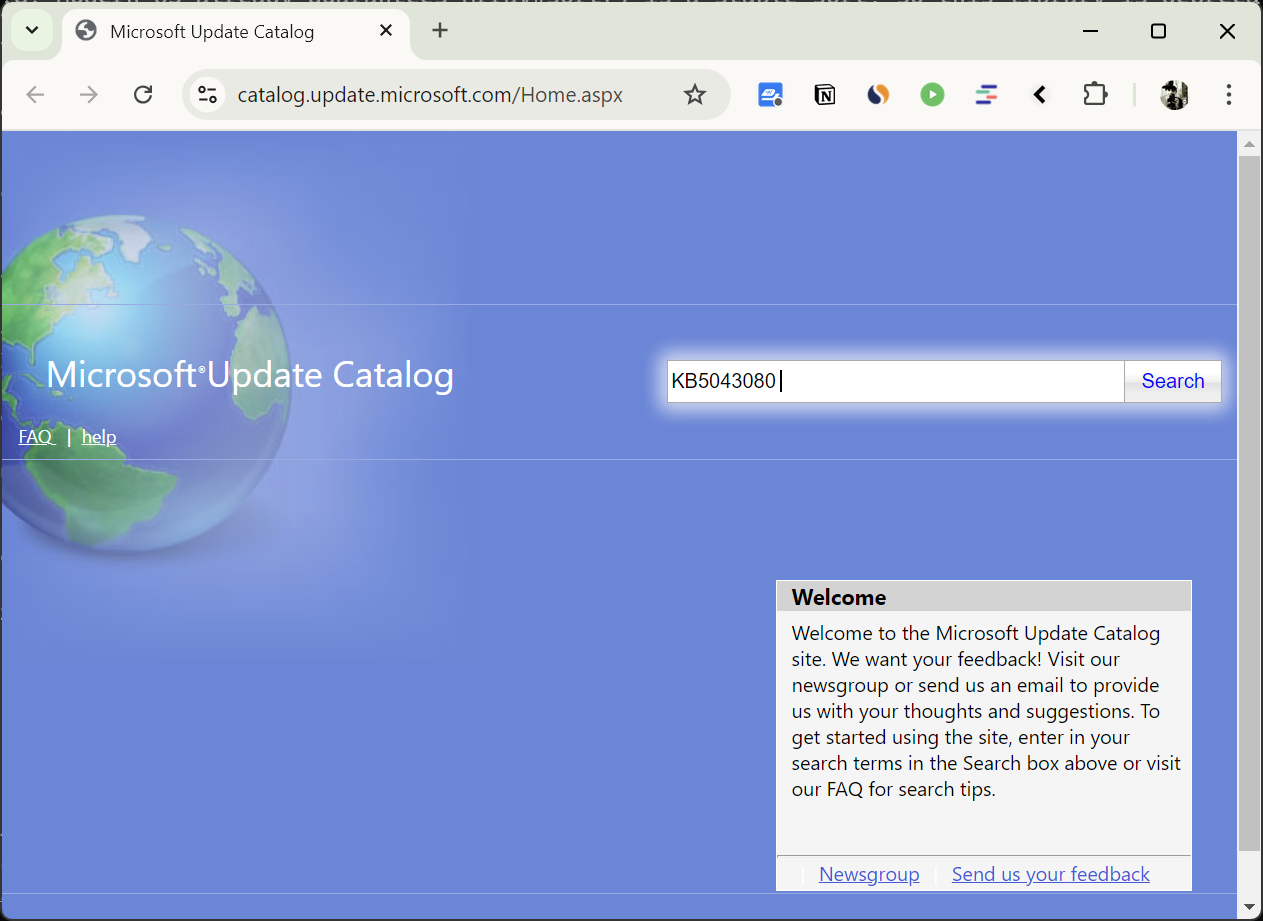
Task: Open the Extensions puzzle piece menu
Action: point(1095,95)
